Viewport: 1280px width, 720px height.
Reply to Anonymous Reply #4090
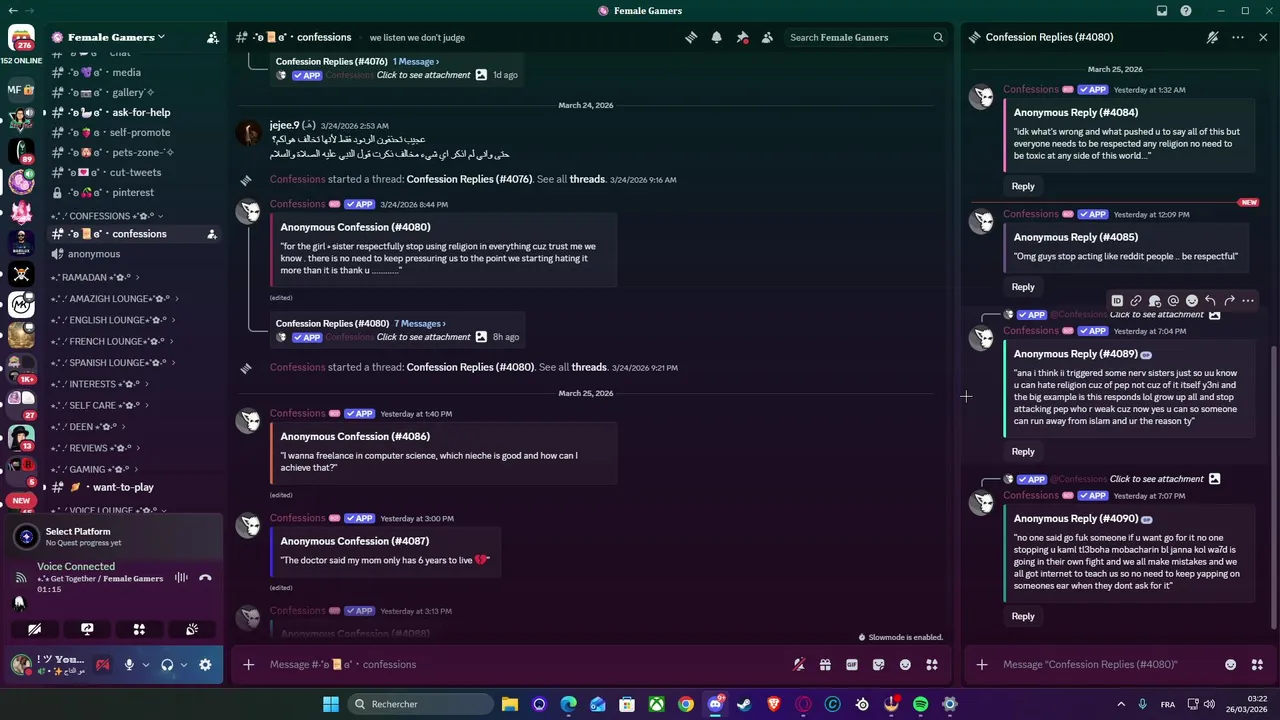click(1023, 616)
